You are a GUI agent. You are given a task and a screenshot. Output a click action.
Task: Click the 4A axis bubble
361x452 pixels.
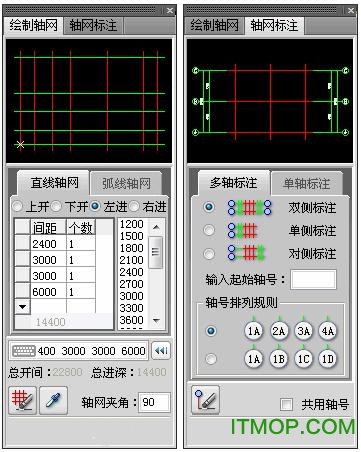coord(328,331)
